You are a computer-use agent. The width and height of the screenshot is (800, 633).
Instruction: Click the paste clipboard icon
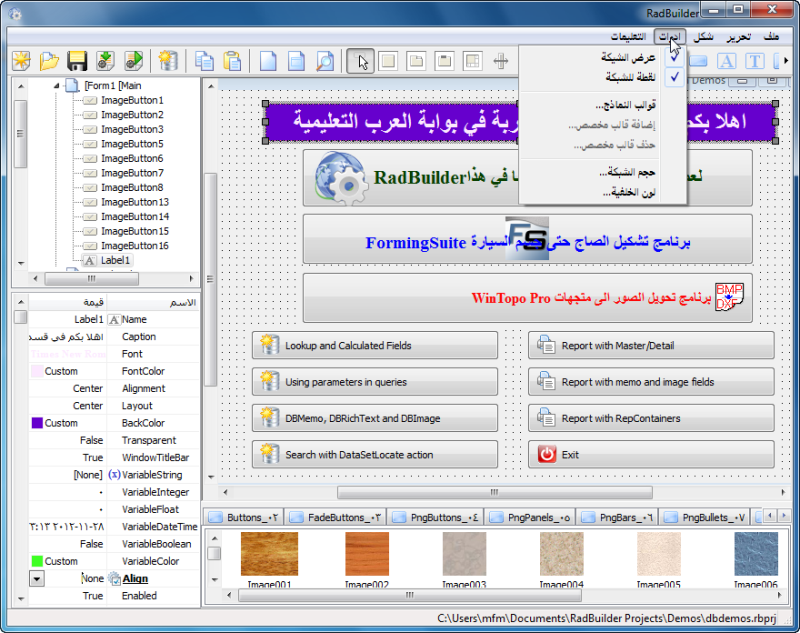click(232, 61)
